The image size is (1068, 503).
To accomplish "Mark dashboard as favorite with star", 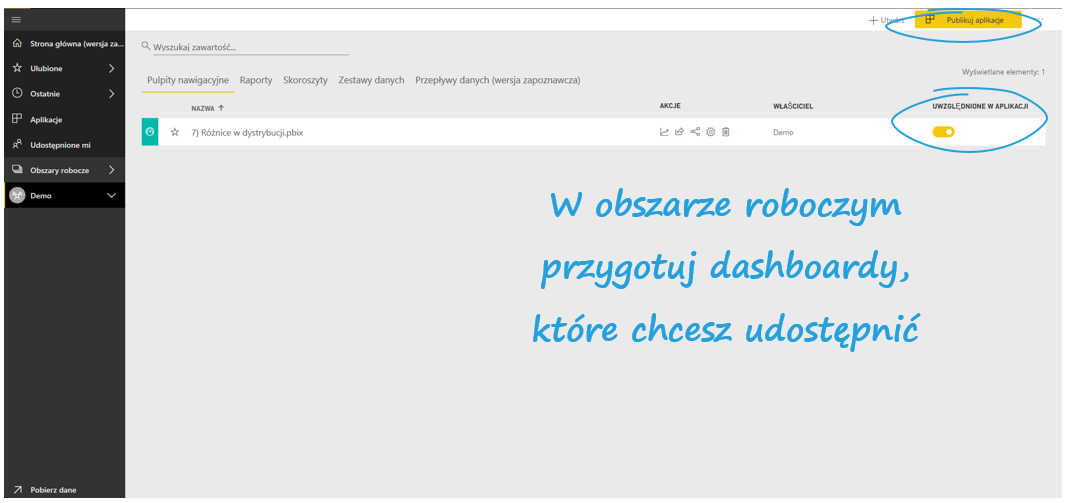I will pos(174,132).
